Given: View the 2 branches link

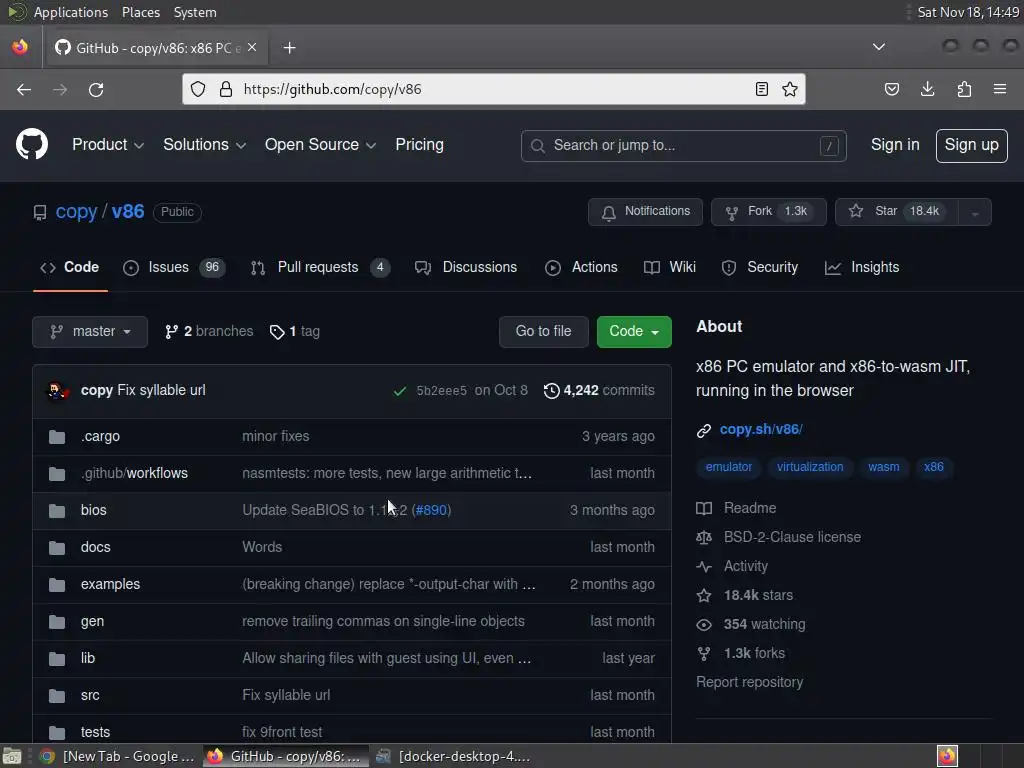Looking at the screenshot, I should pyautogui.click(x=209, y=331).
